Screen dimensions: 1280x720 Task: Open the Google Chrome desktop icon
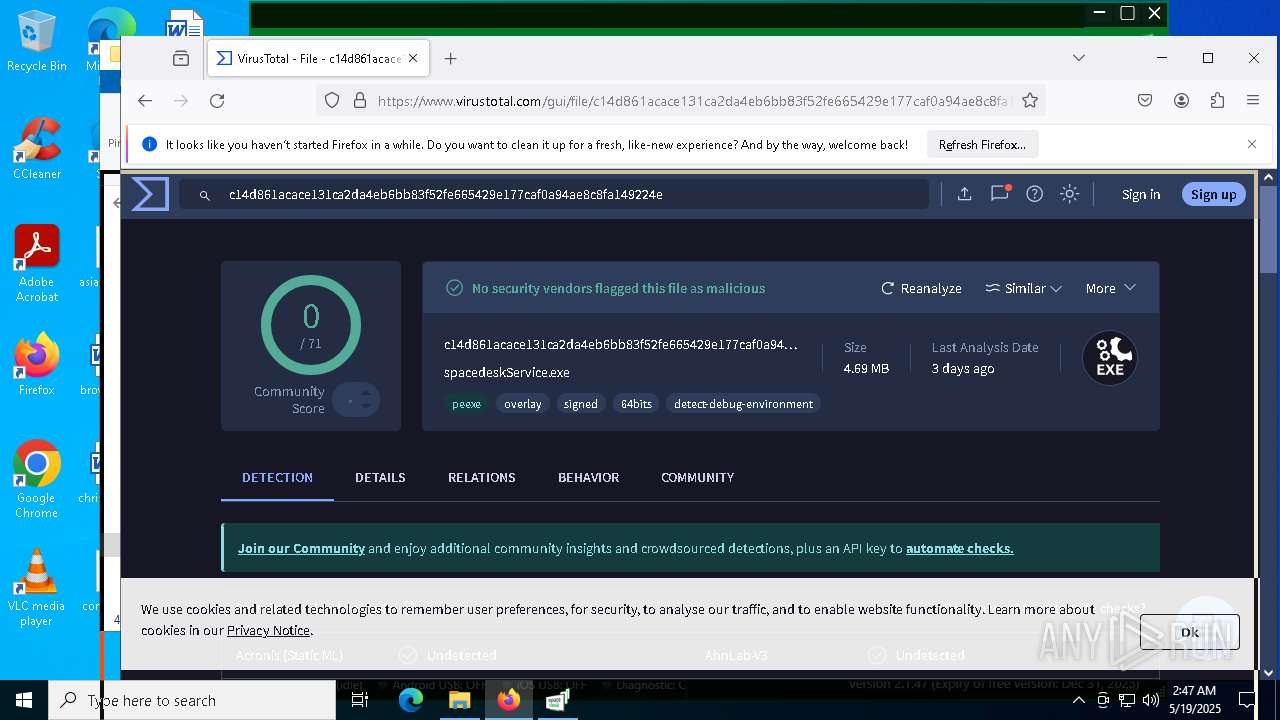coord(37,479)
